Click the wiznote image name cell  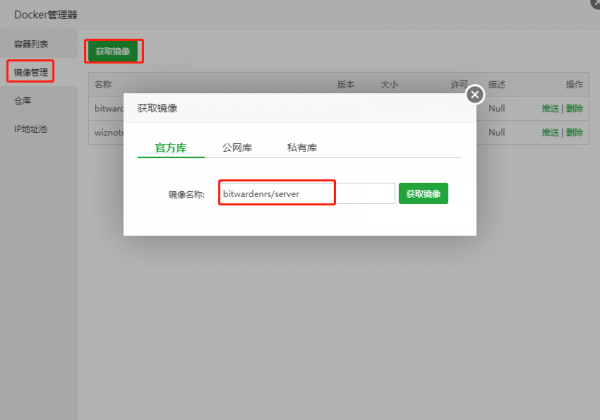(x=108, y=132)
